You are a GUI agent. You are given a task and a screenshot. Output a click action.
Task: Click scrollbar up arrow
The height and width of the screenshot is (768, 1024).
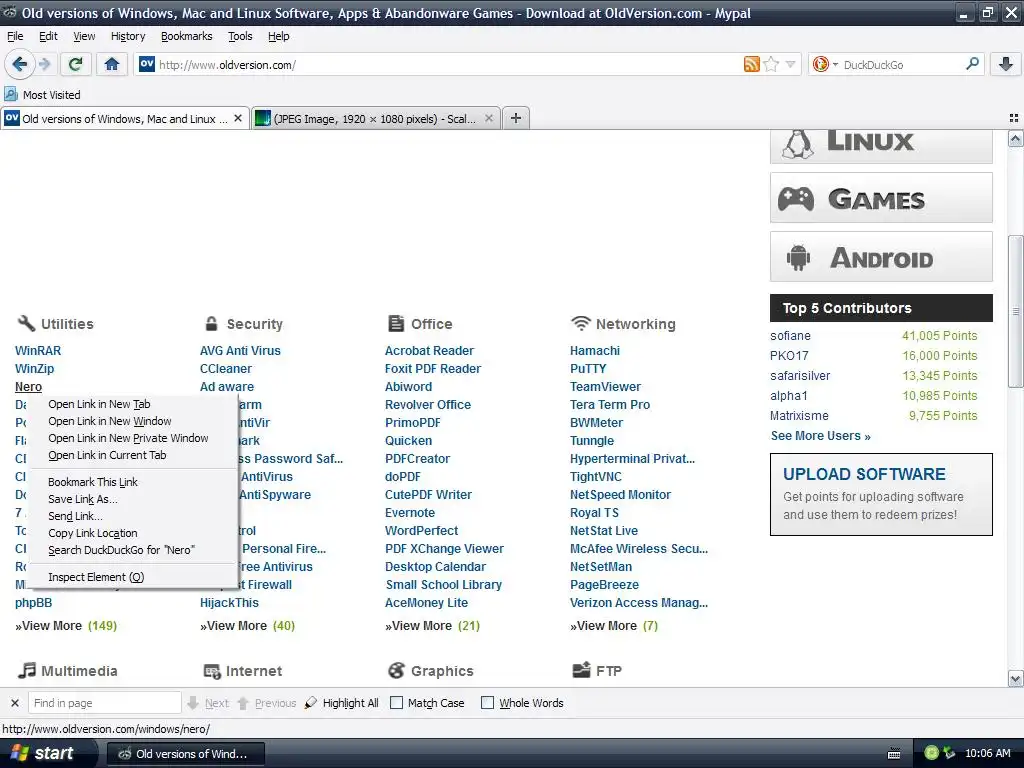1015,138
